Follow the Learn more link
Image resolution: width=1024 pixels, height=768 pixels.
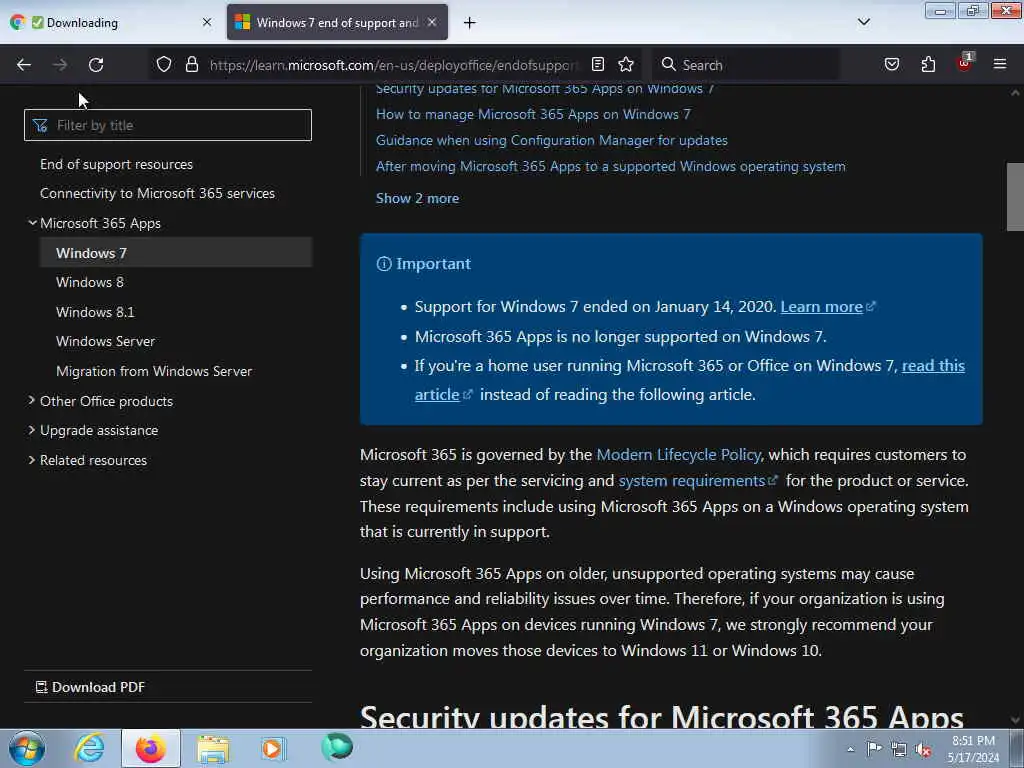pos(822,307)
